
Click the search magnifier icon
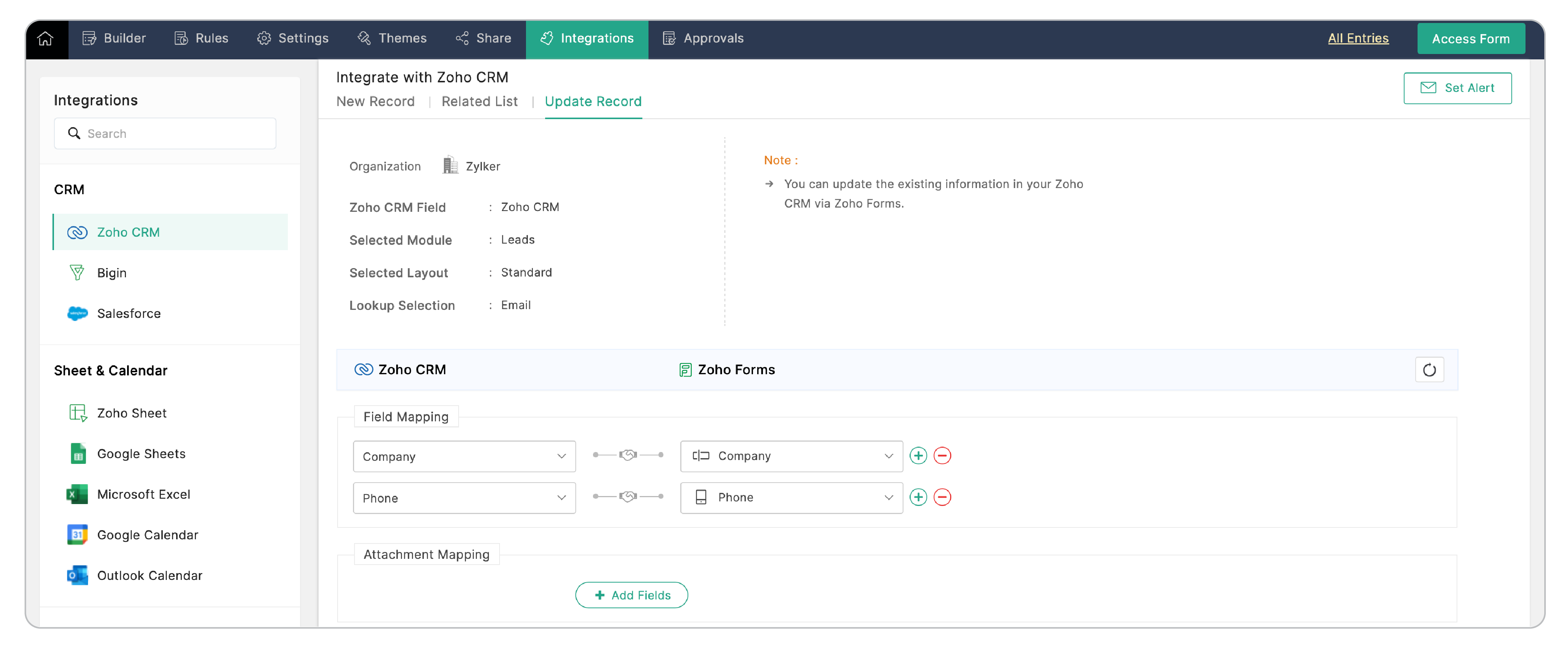pos(74,133)
